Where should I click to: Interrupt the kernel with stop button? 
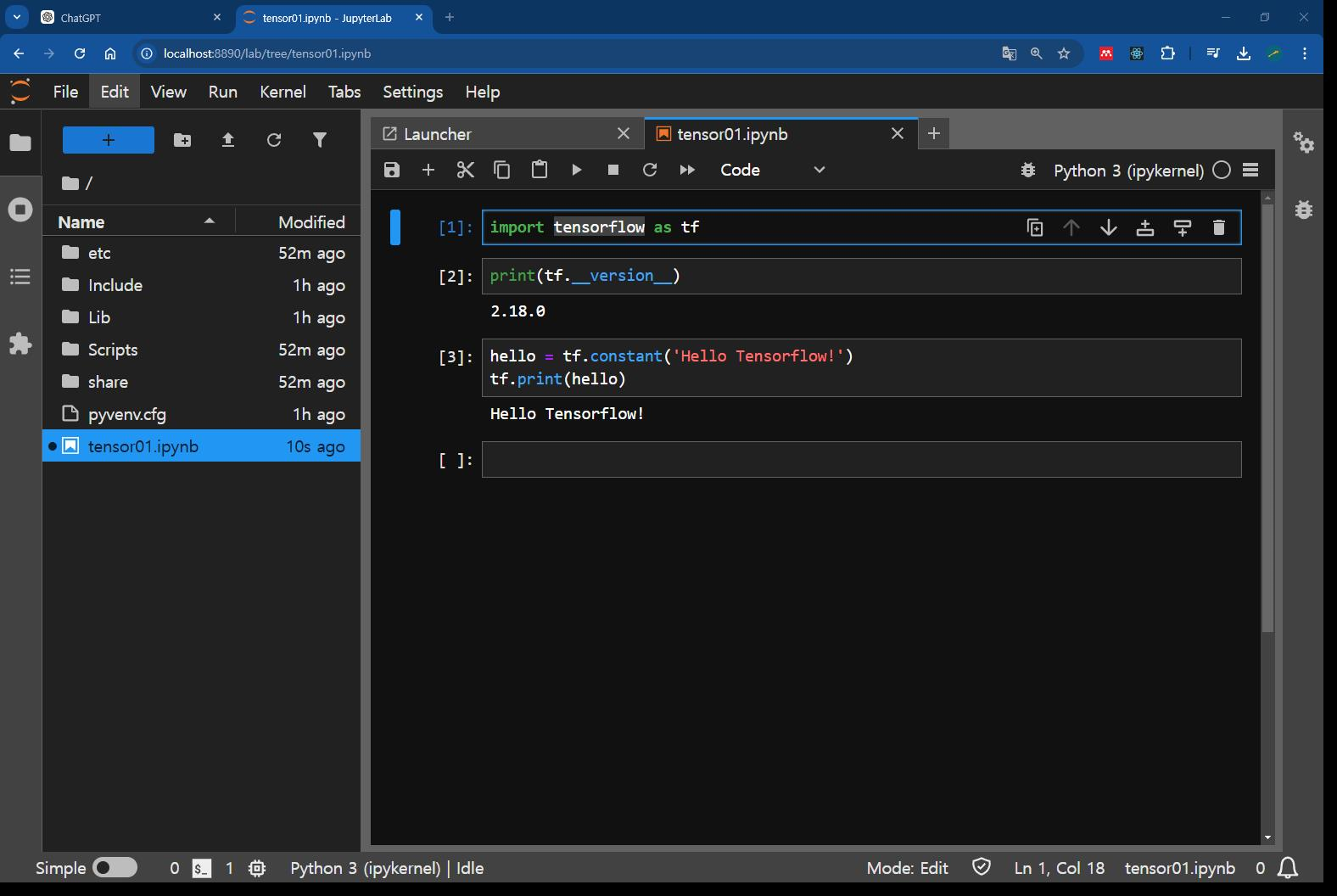pyautogui.click(x=613, y=170)
